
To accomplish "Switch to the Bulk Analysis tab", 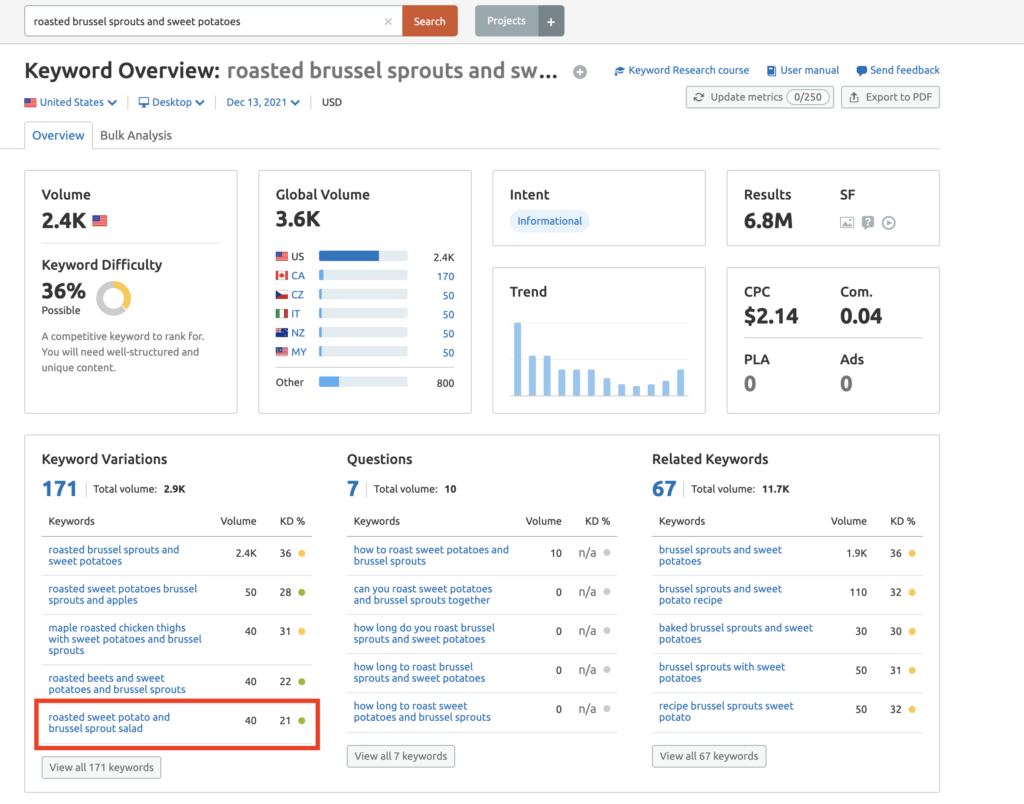I will tap(136, 135).
